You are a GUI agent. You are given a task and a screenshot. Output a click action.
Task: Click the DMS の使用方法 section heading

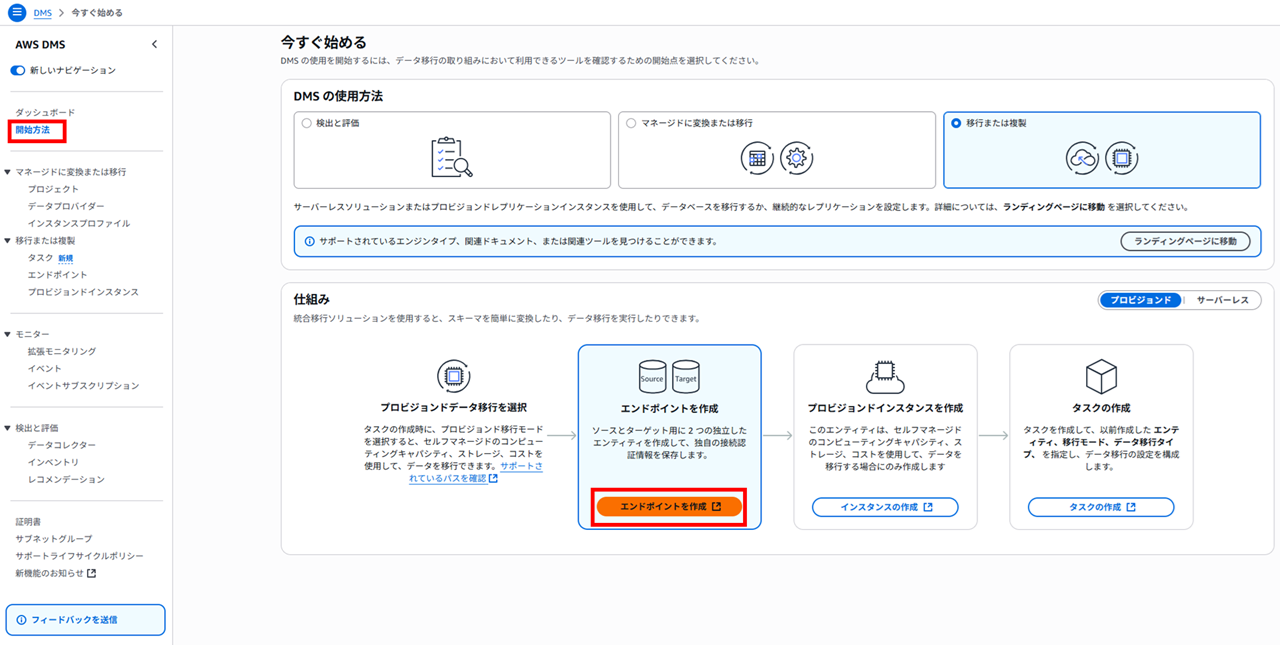pos(338,97)
